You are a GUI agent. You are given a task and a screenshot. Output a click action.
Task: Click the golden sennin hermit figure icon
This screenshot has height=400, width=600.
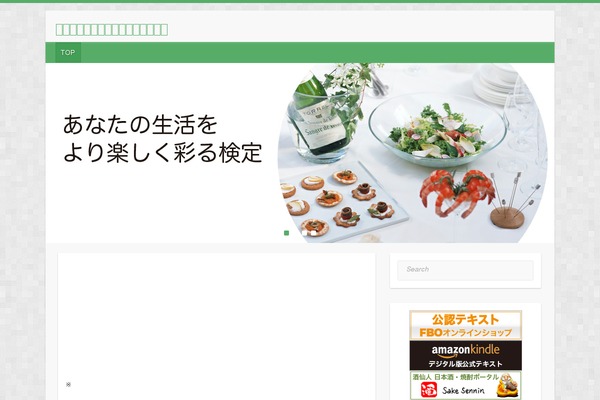508,386
